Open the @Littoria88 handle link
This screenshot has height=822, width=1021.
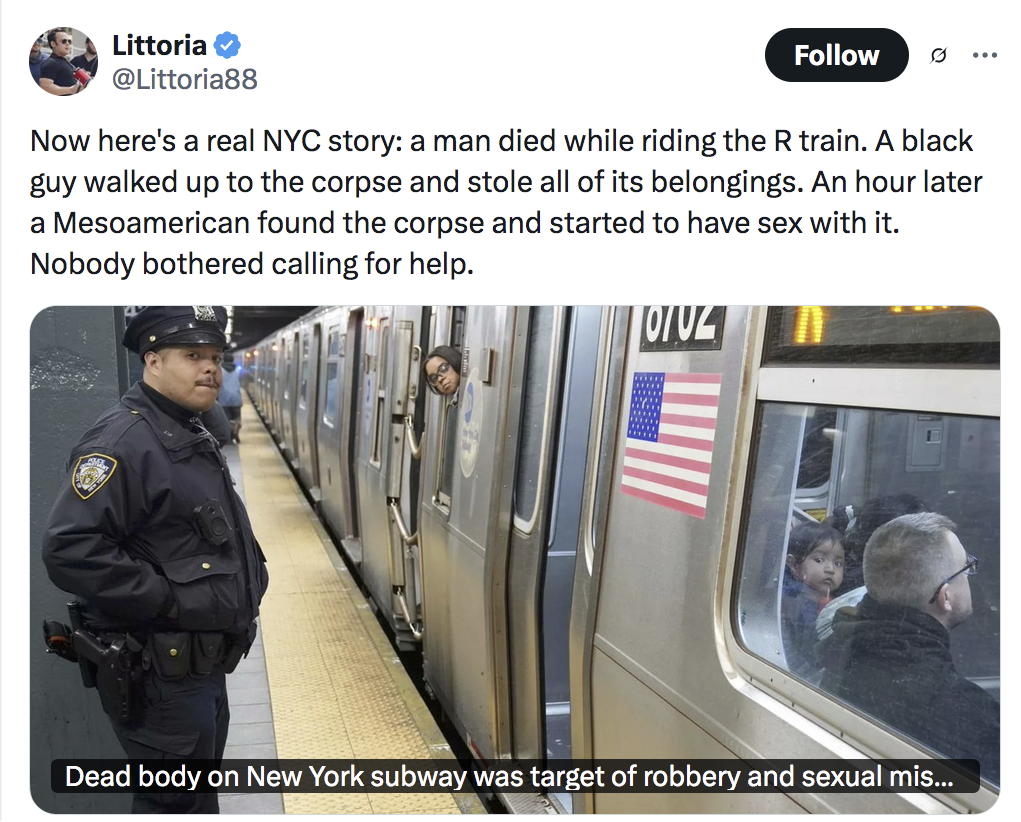pos(185,79)
